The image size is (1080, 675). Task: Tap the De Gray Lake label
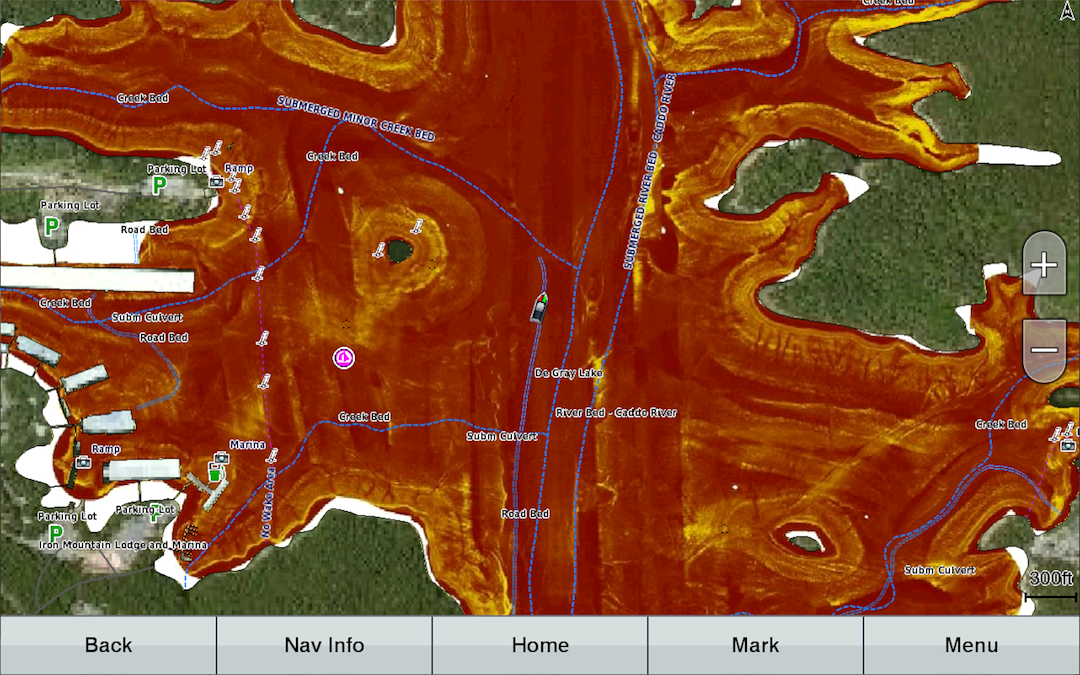tap(568, 373)
